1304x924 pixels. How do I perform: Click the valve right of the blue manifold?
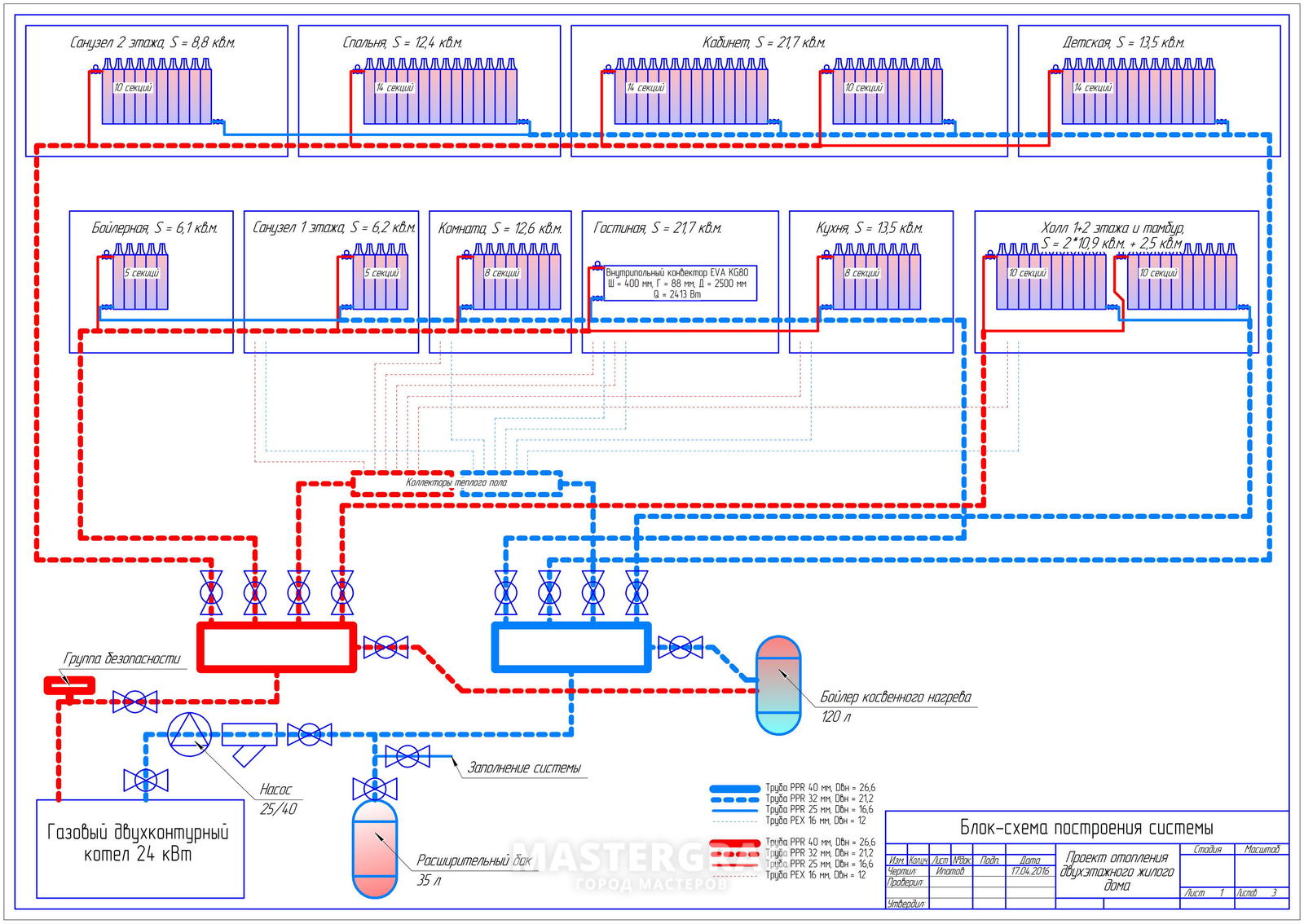tap(680, 648)
